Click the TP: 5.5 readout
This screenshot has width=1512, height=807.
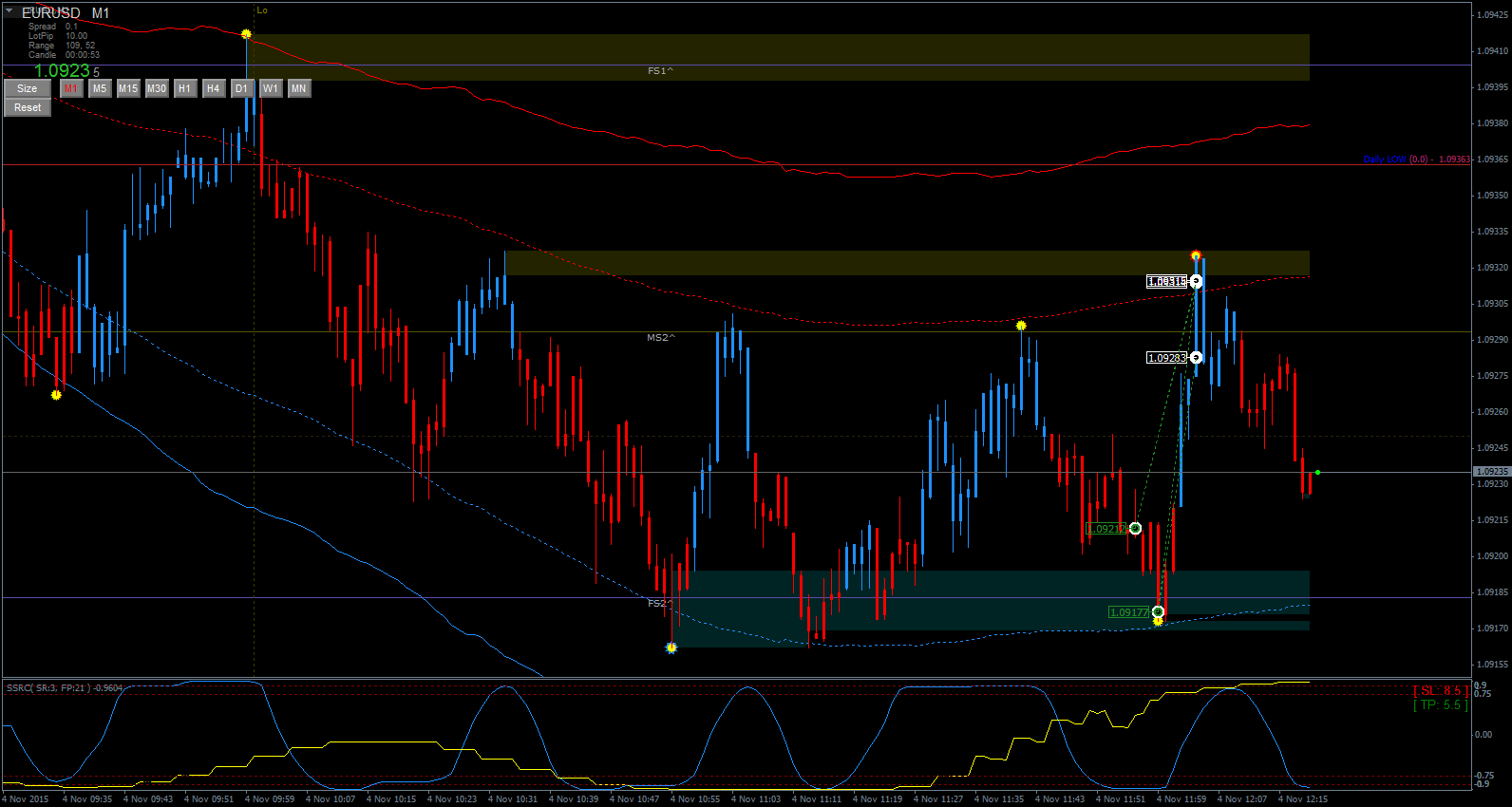1440,704
